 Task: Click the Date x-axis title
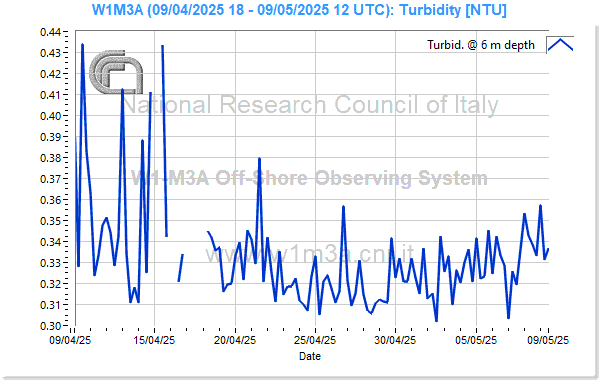(x=310, y=356)
